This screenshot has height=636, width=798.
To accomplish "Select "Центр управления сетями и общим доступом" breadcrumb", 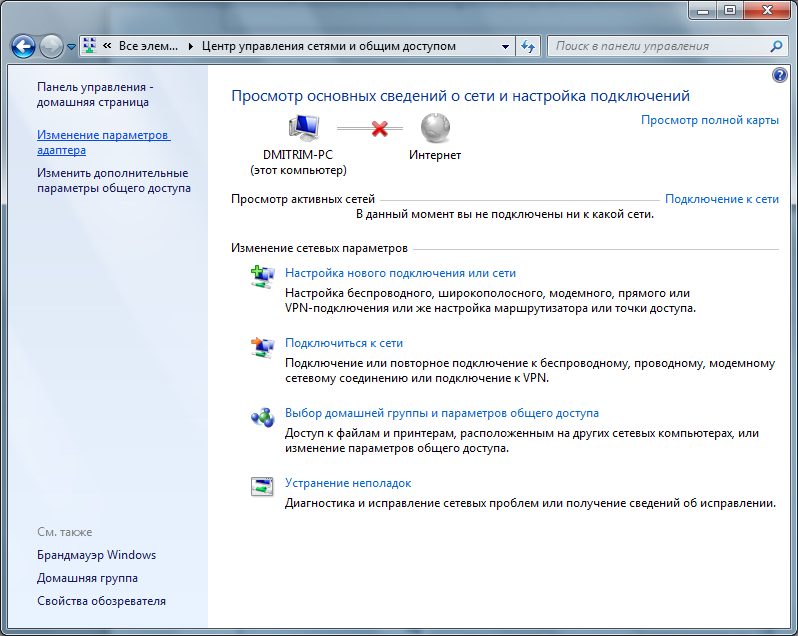I will pyautogui.click(x=329, y=46).
